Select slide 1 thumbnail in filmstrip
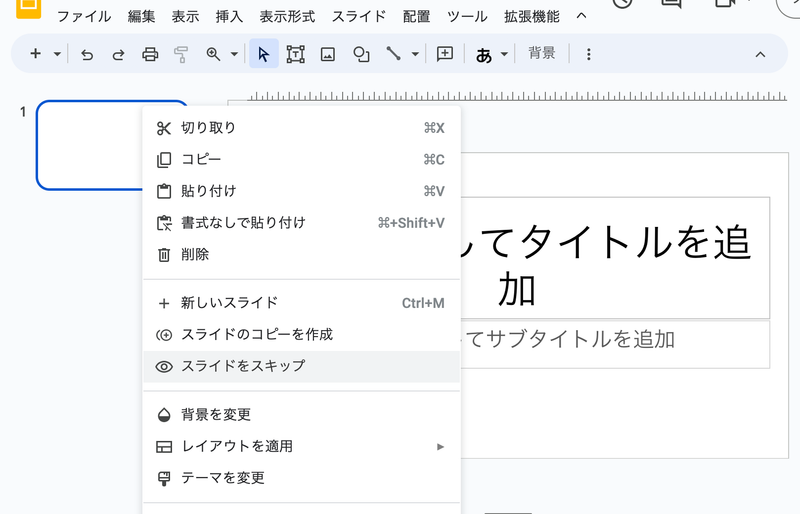 pyautogui.click(x=89, y=145)
